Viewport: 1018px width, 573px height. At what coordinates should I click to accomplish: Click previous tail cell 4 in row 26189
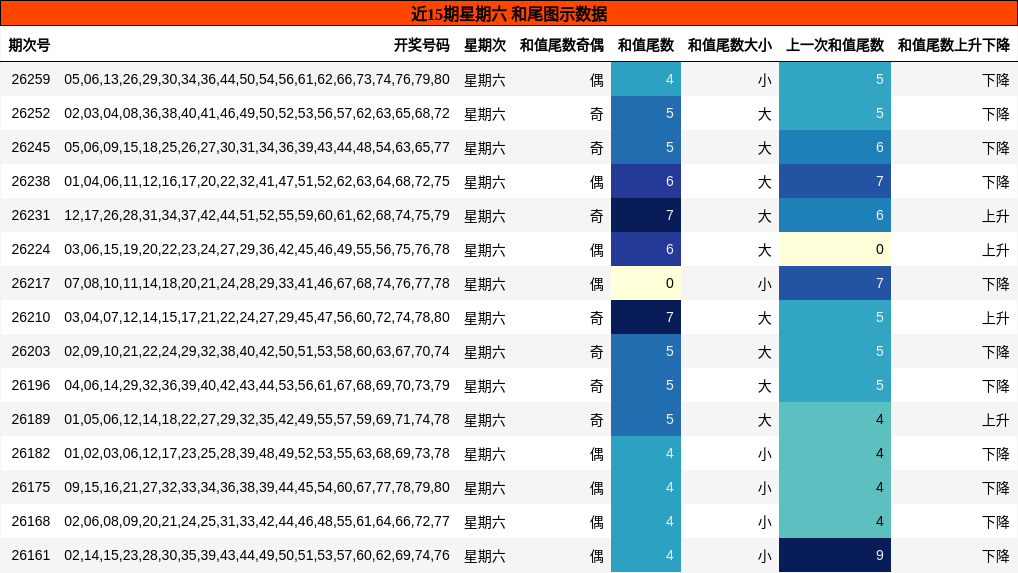tap(835, 419)
